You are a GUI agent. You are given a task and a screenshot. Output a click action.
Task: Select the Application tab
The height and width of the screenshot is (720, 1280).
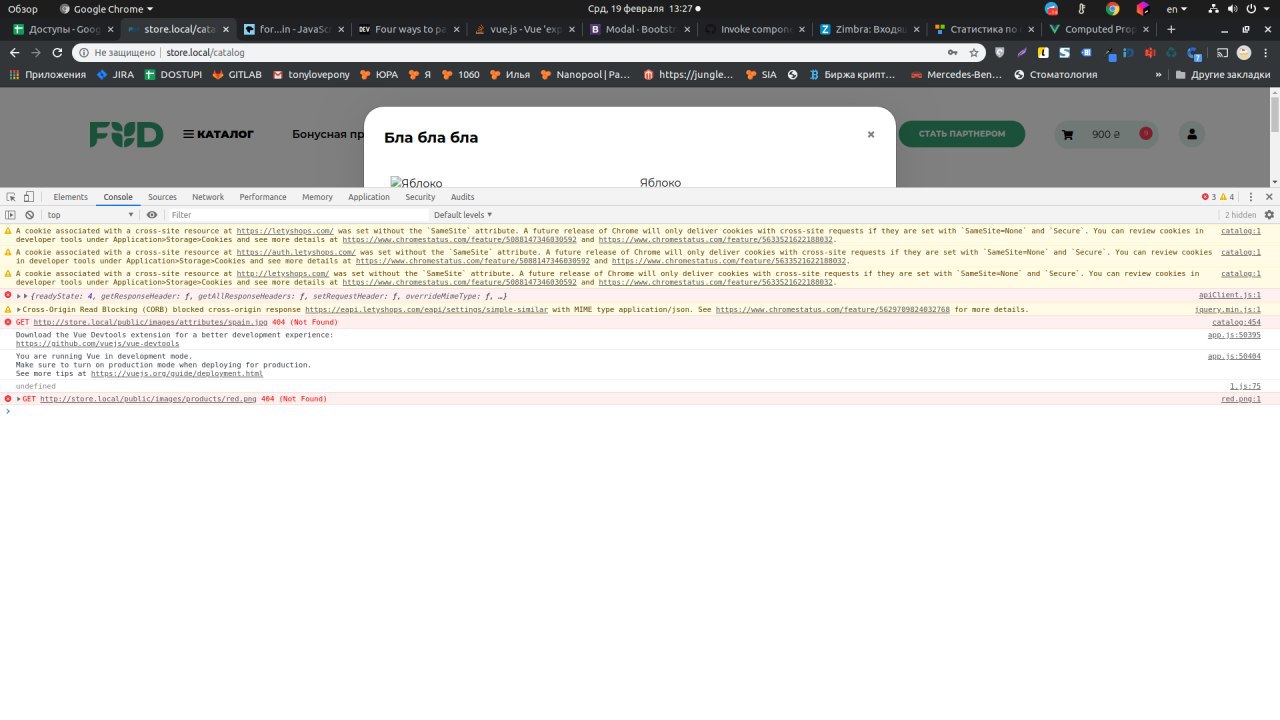click(x=369, y=197)
